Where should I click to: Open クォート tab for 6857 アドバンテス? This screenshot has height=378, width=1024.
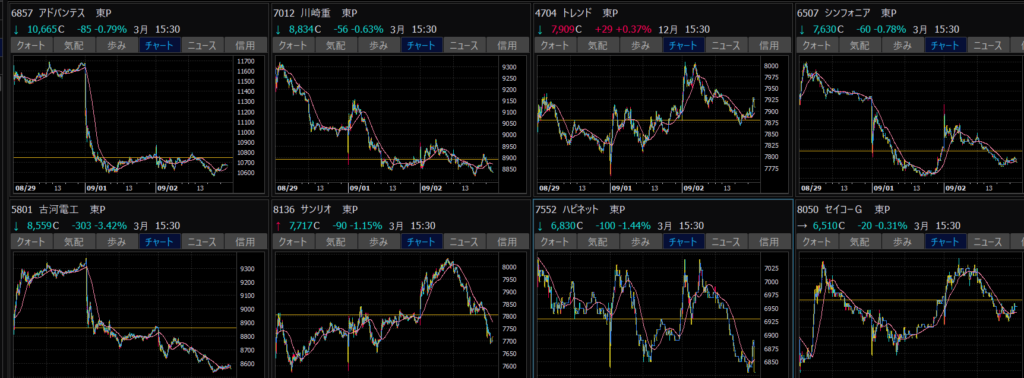coord(32,45)
